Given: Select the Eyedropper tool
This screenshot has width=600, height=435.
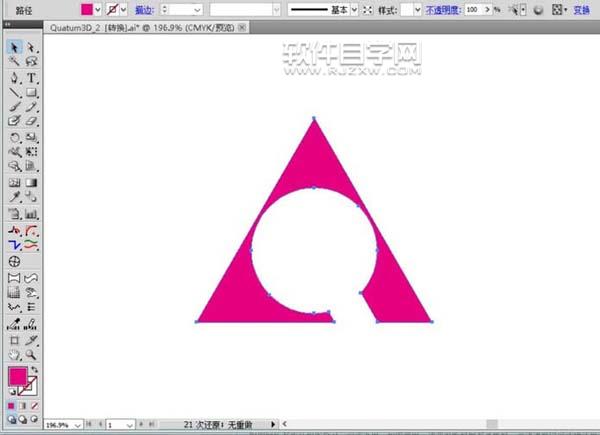Looking at the screenshot, I should (14, 197).
